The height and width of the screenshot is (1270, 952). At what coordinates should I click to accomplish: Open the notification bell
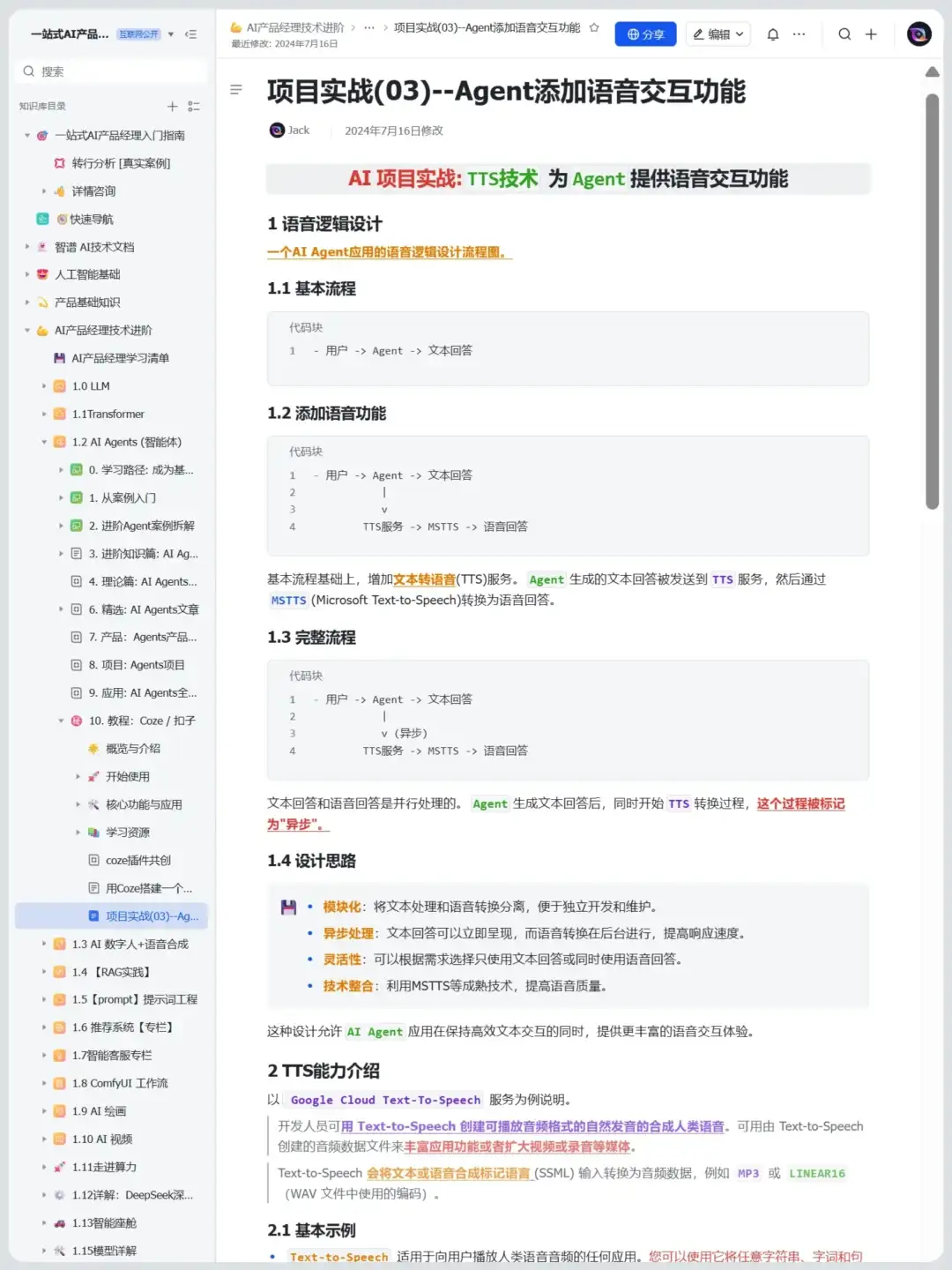point(772,34)
